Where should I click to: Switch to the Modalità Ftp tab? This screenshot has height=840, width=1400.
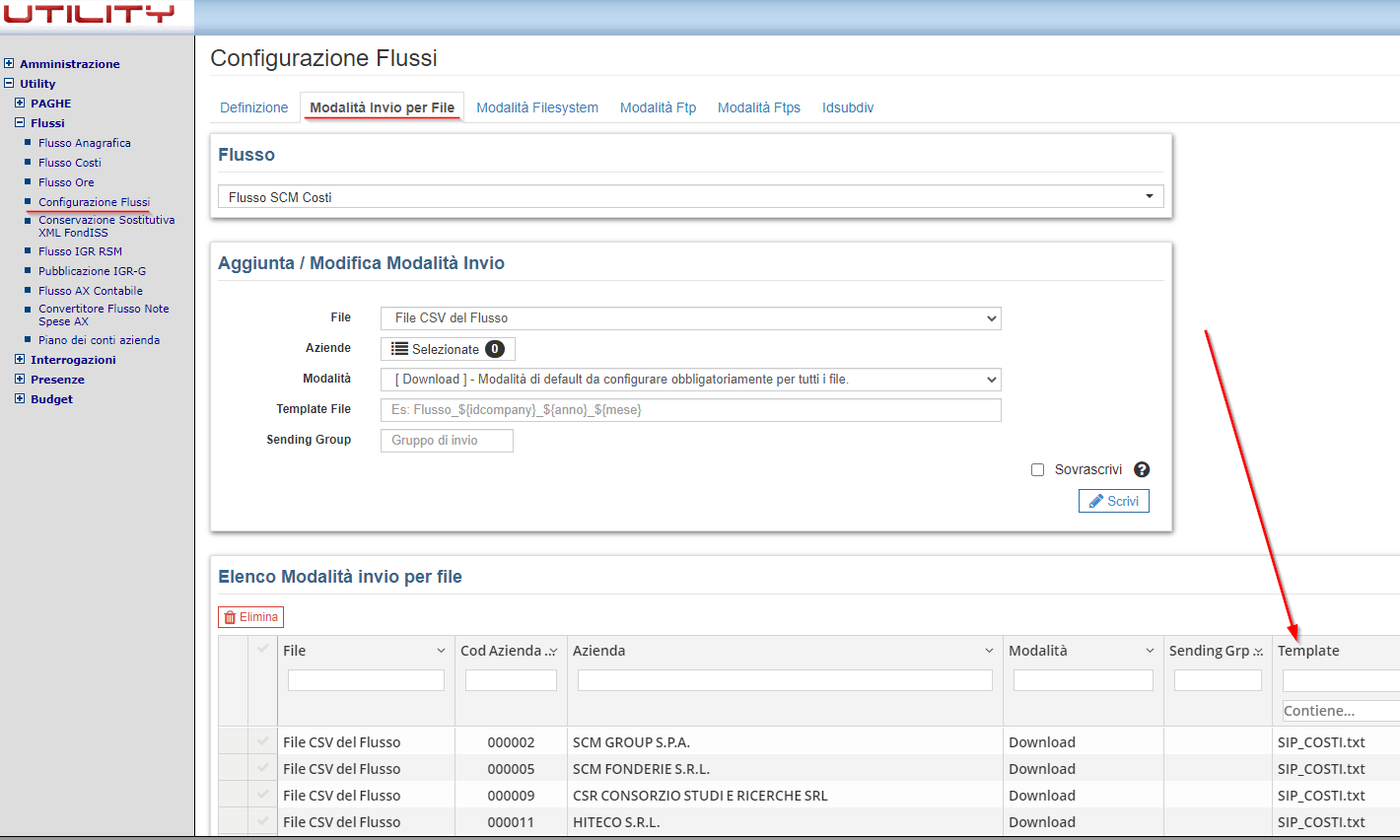(x=658, y=107)
